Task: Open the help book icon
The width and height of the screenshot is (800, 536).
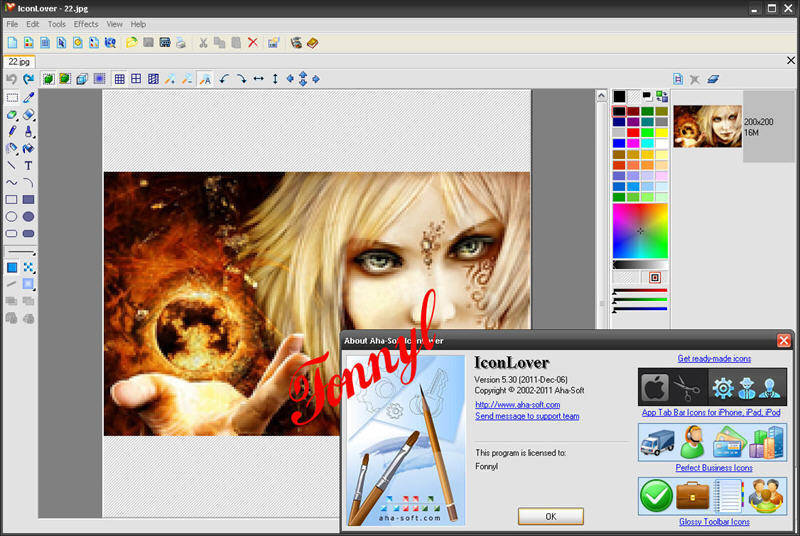Action: point(313,43)
